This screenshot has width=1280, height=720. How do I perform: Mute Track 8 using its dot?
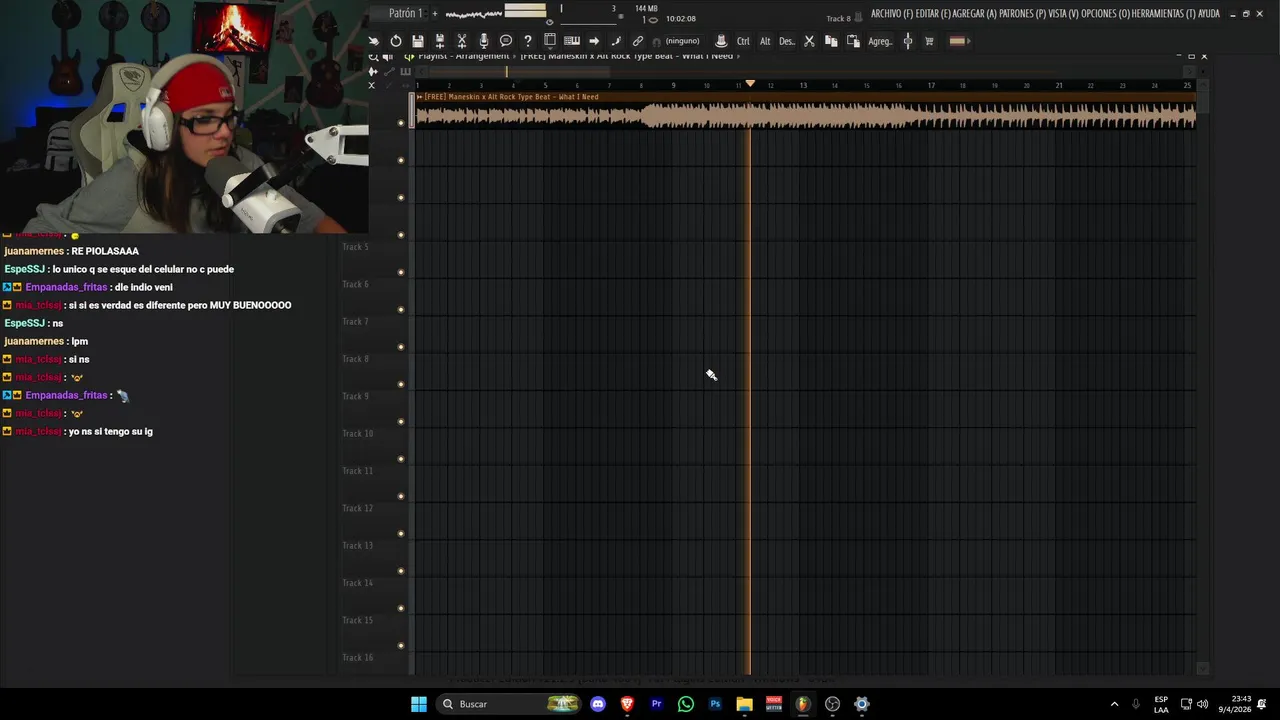[401, 384]
